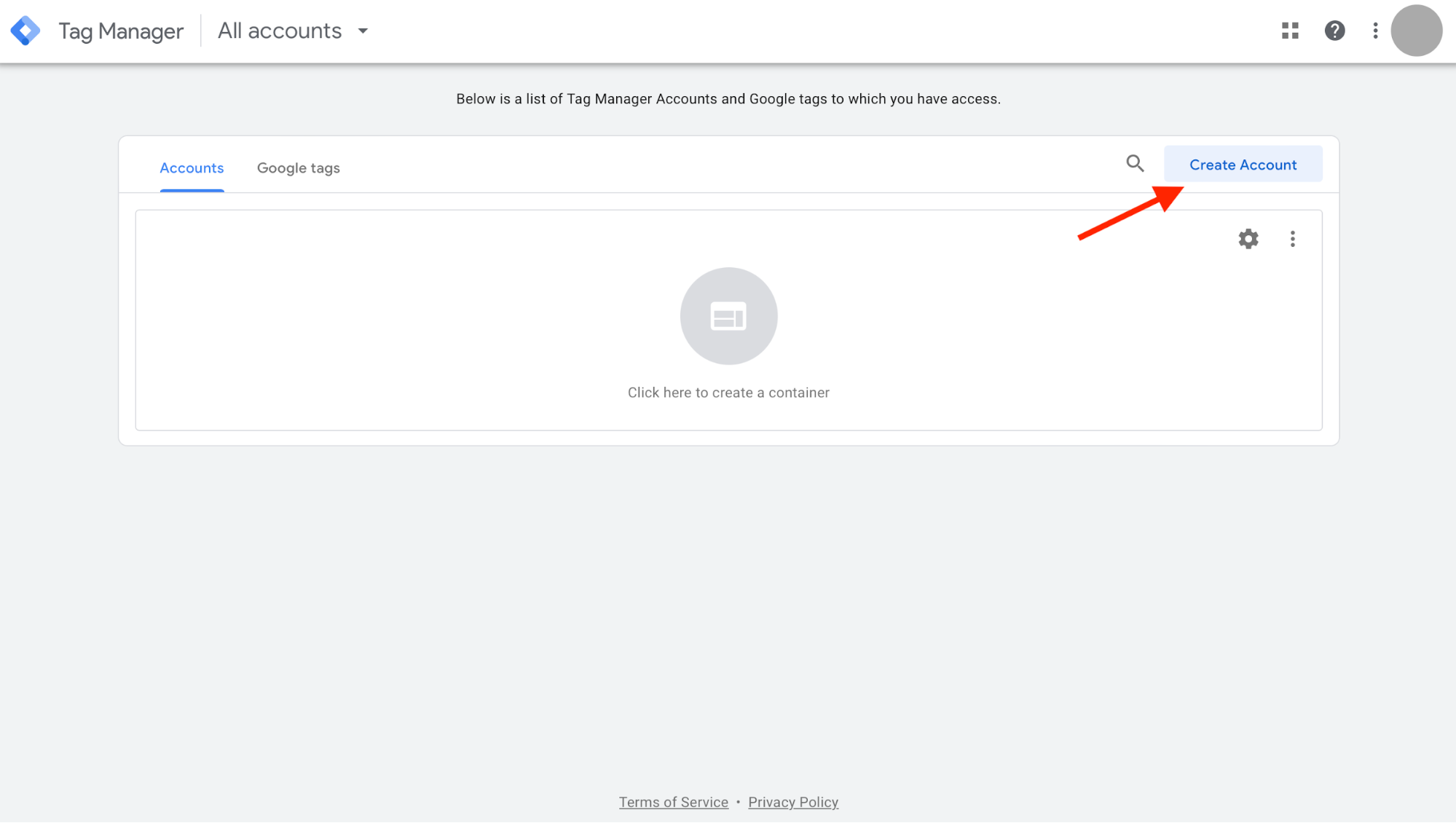
Task: Switch to the Google tags tab
Action: 299,168
